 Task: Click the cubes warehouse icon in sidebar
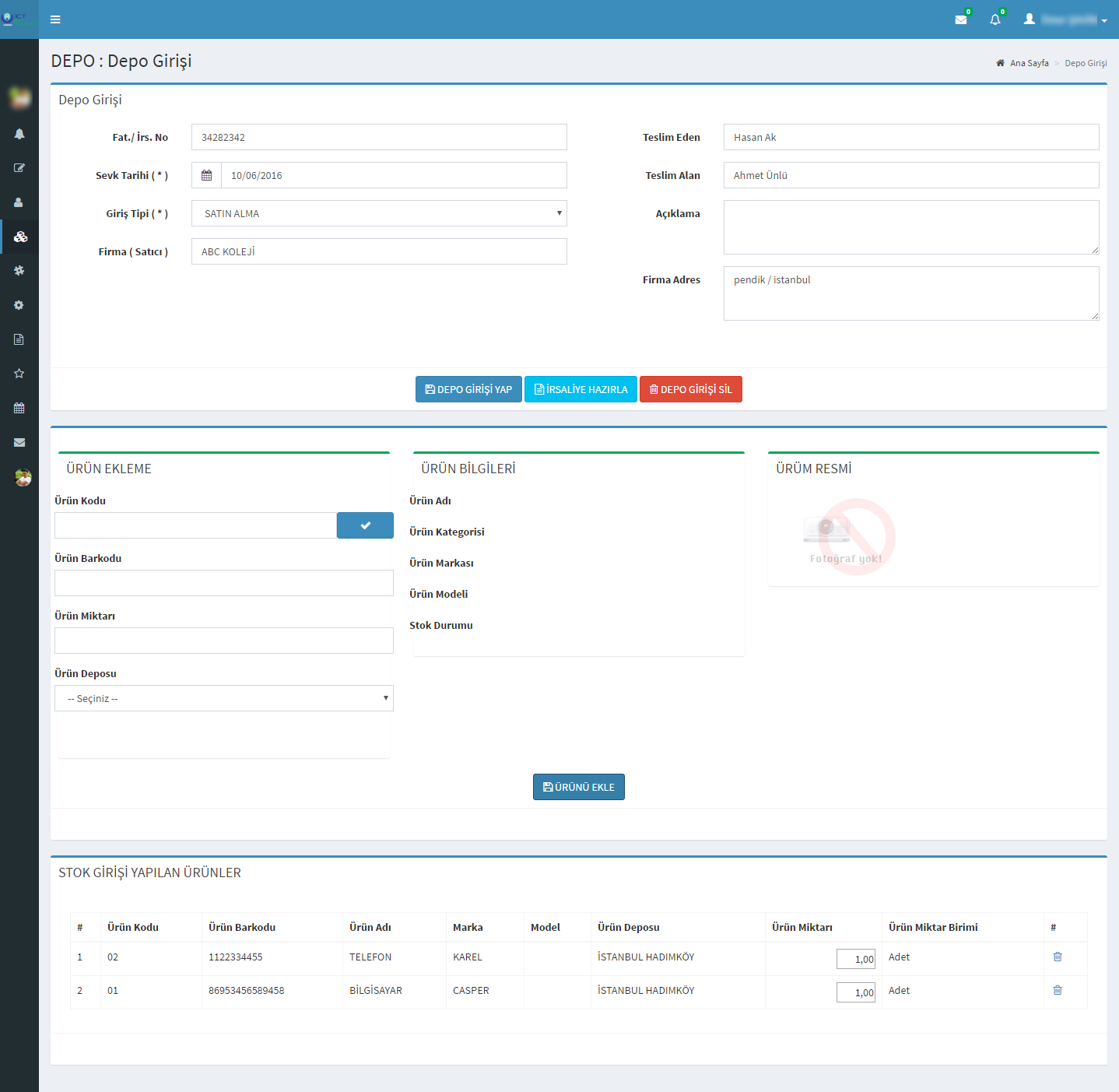coord(20,237)
